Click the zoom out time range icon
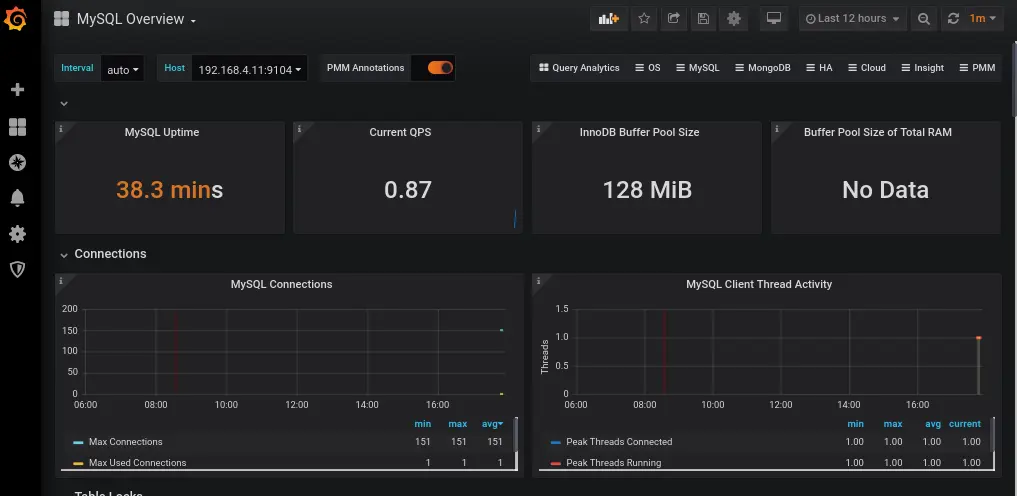This screenshot has height=496, width=1017. point(924,19)
